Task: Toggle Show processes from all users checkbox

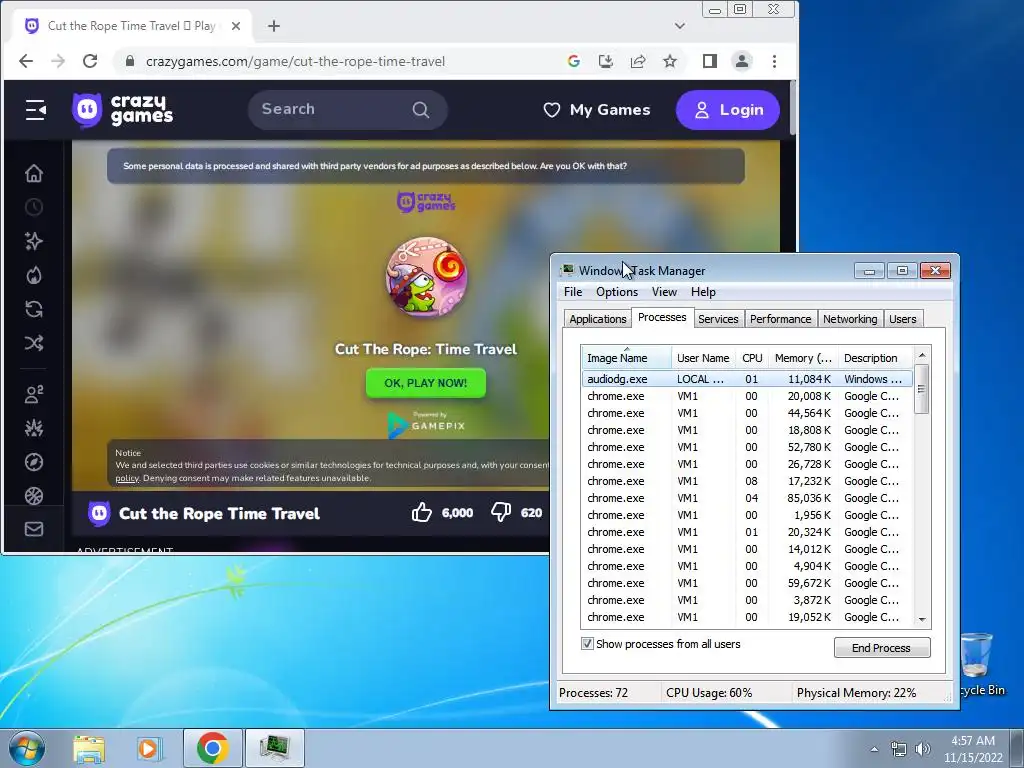Action: [587, 644]
